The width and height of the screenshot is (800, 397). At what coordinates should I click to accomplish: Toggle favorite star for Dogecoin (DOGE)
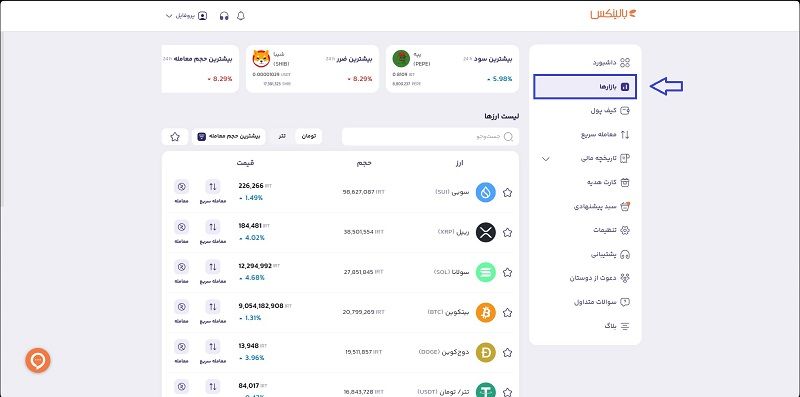pyautogui.click(x=507, y=352)
